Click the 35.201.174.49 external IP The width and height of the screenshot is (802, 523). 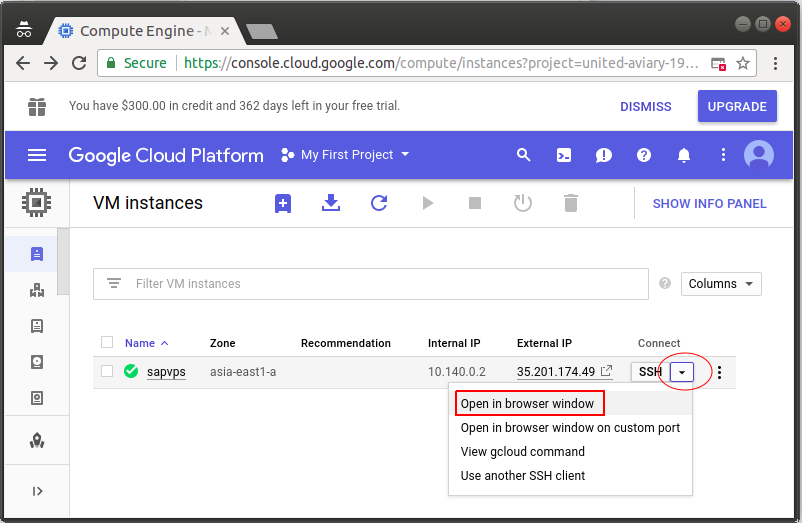point(555,372)
